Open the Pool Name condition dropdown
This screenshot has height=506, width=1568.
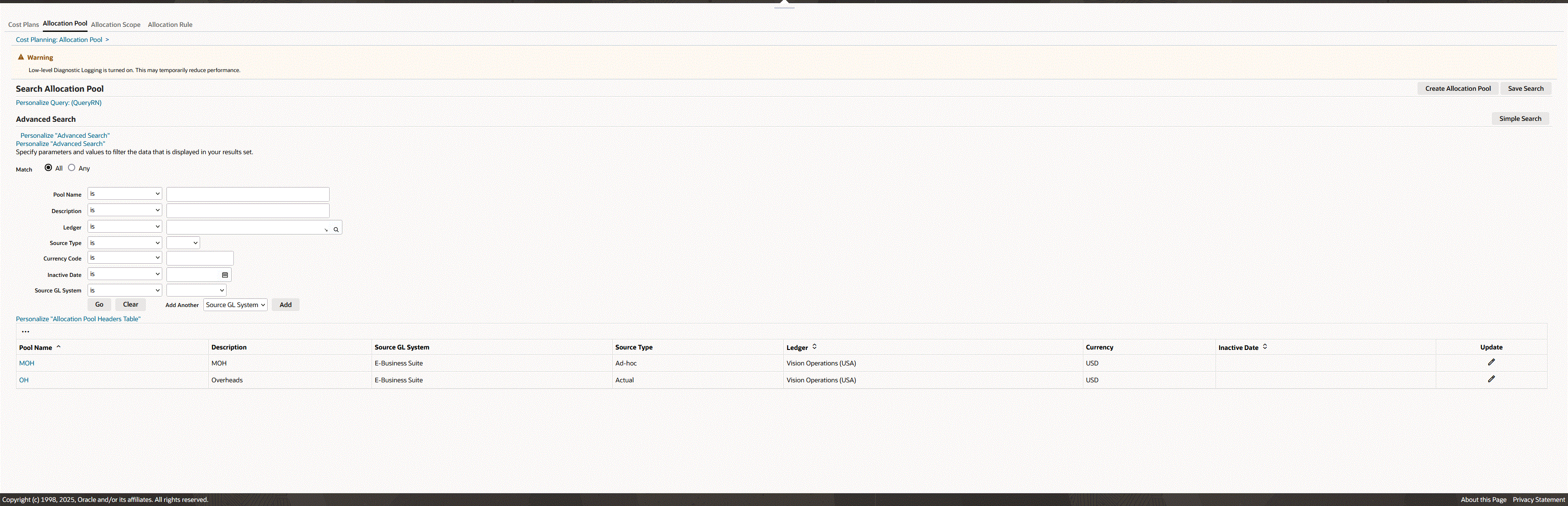coord(124,193)
